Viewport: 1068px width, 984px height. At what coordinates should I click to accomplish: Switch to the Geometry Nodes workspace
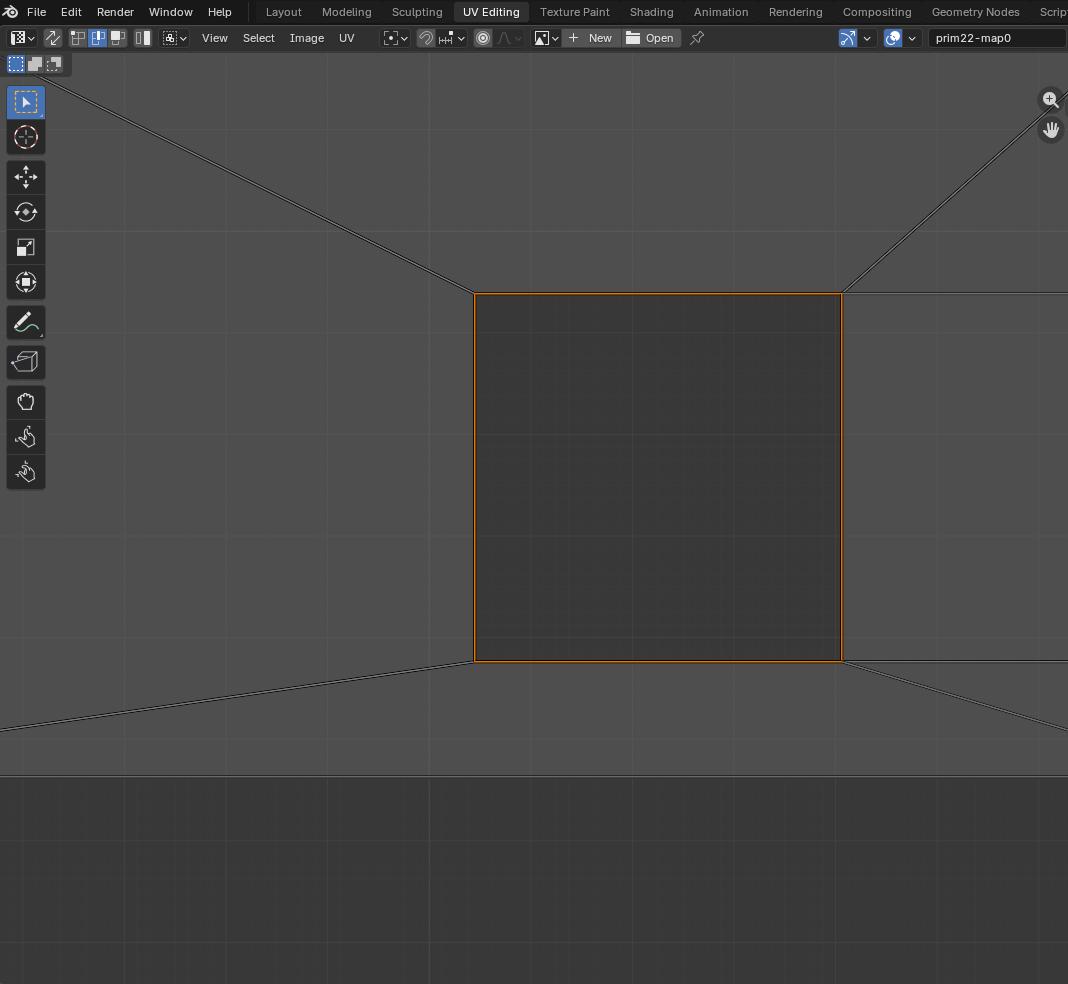point(975,12)
